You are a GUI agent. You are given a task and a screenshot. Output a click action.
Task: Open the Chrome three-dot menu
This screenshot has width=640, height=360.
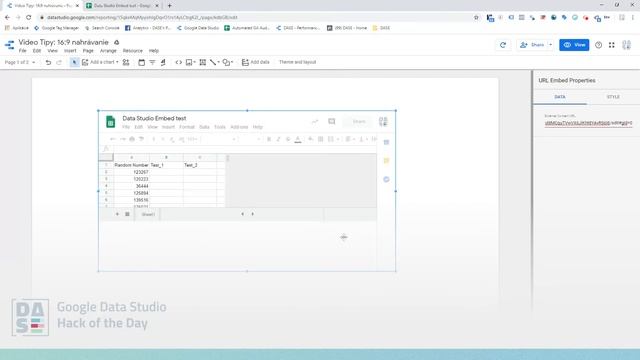click(633, 18)
